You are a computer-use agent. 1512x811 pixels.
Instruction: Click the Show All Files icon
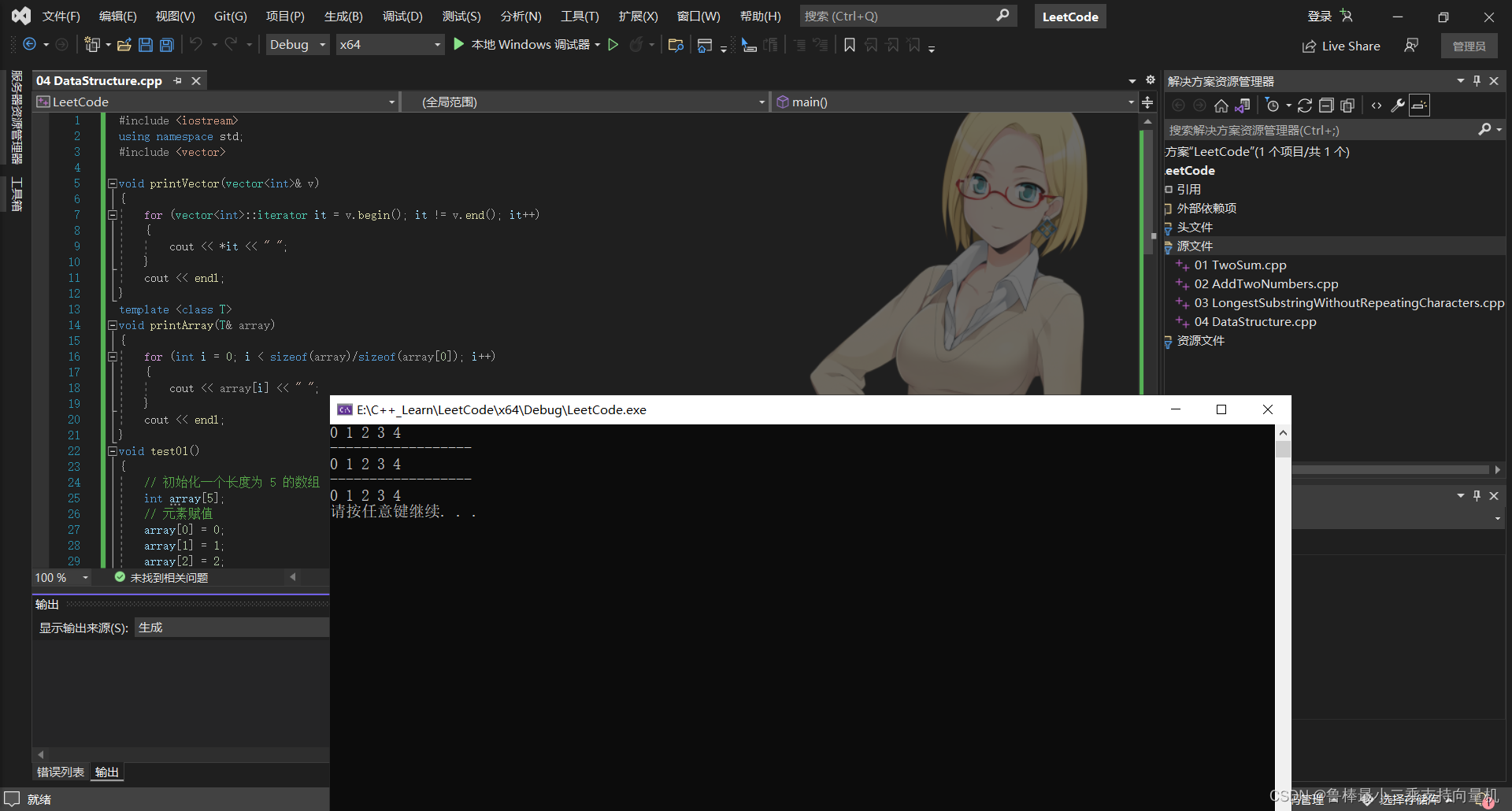coord(1347,106)
